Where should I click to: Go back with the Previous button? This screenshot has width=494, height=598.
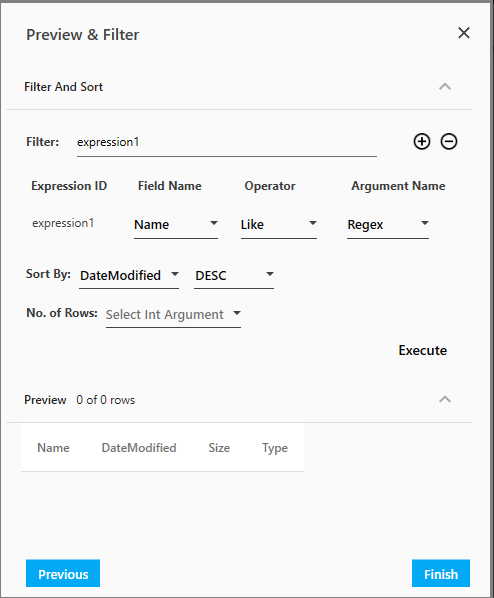click(x=63, y=573)
